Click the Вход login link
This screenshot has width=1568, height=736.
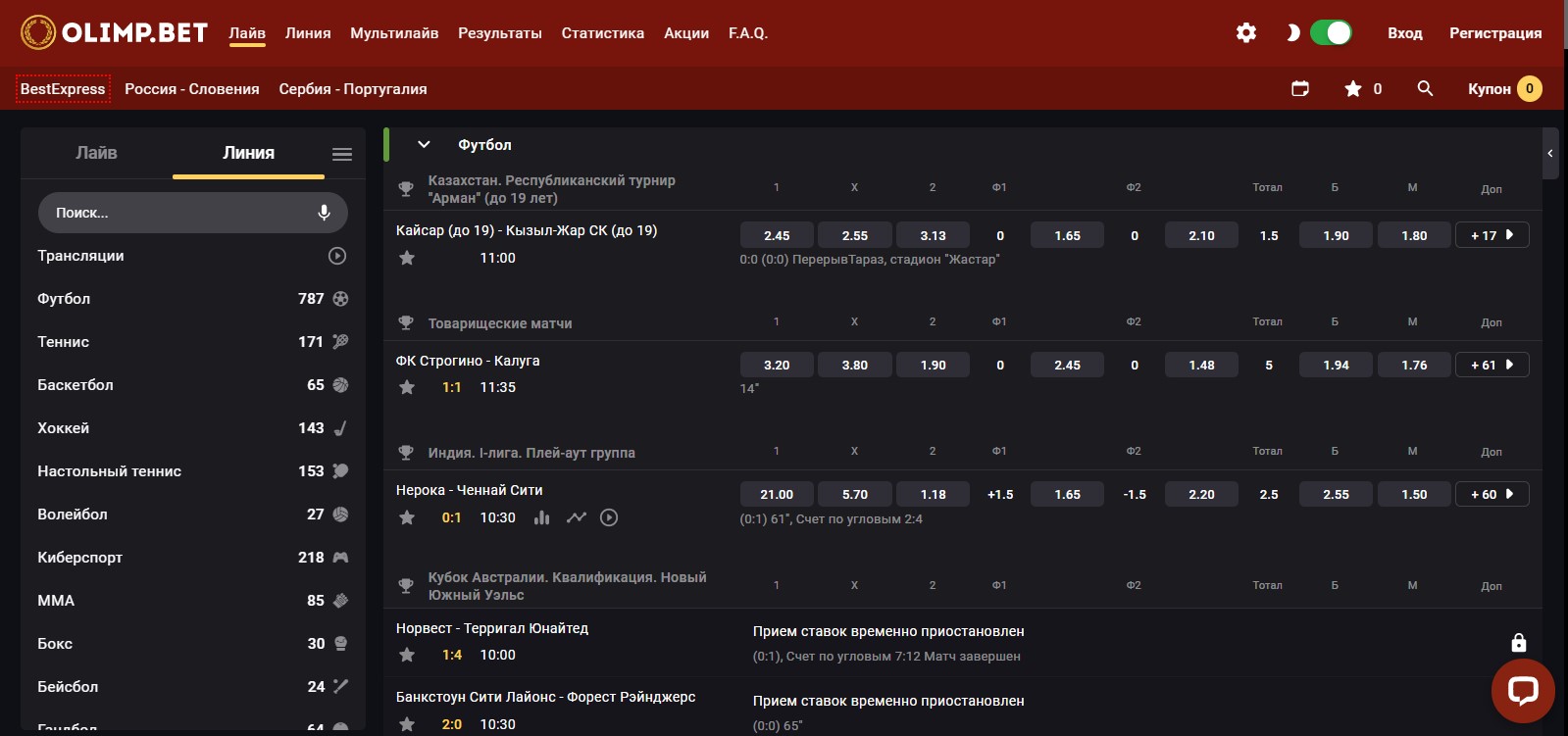coord(1405,33)
